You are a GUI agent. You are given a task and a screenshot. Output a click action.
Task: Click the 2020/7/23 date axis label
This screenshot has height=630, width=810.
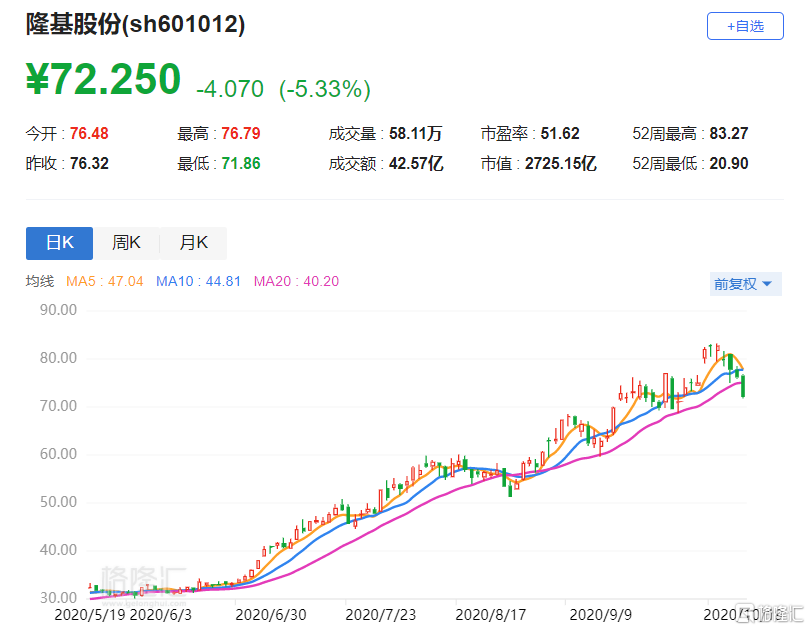click(x=381, y=615)
